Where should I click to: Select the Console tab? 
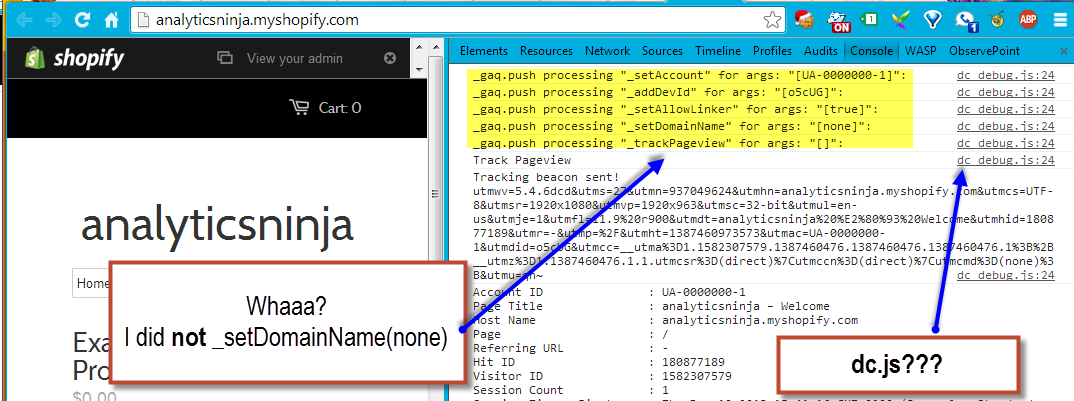[871, 51]
